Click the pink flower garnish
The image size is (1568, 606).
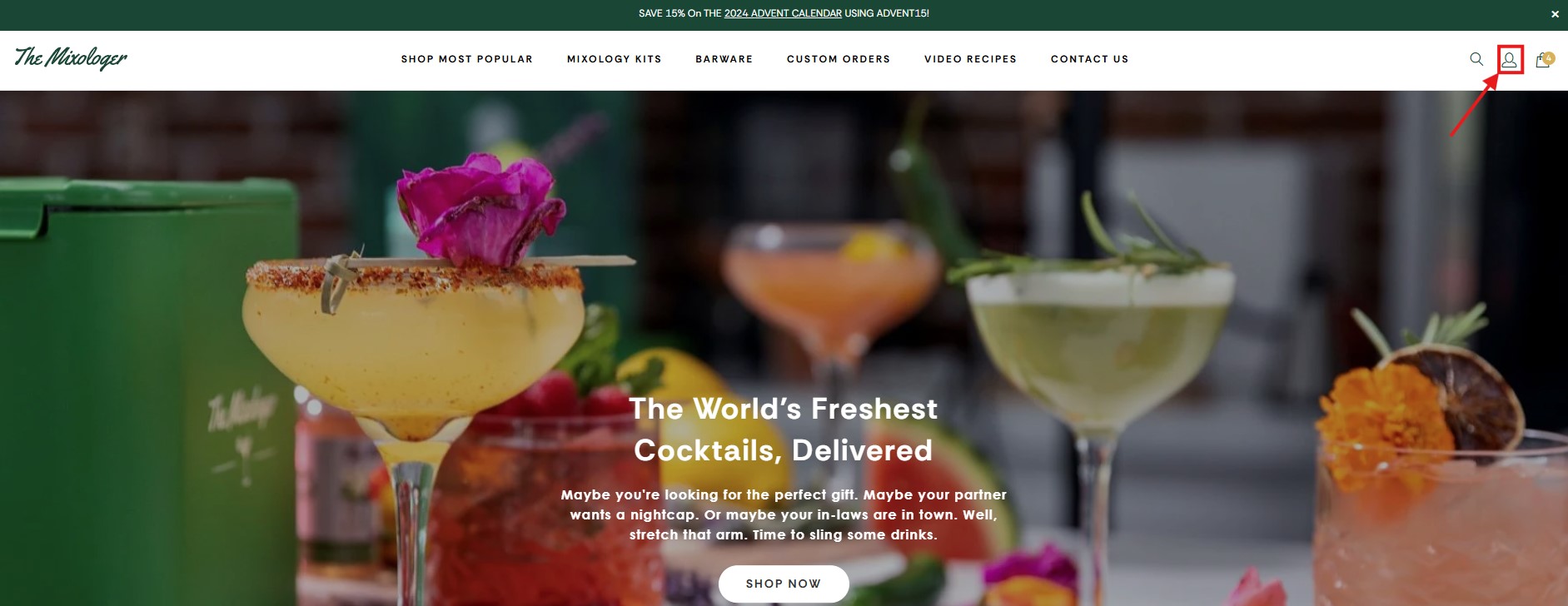479,208
